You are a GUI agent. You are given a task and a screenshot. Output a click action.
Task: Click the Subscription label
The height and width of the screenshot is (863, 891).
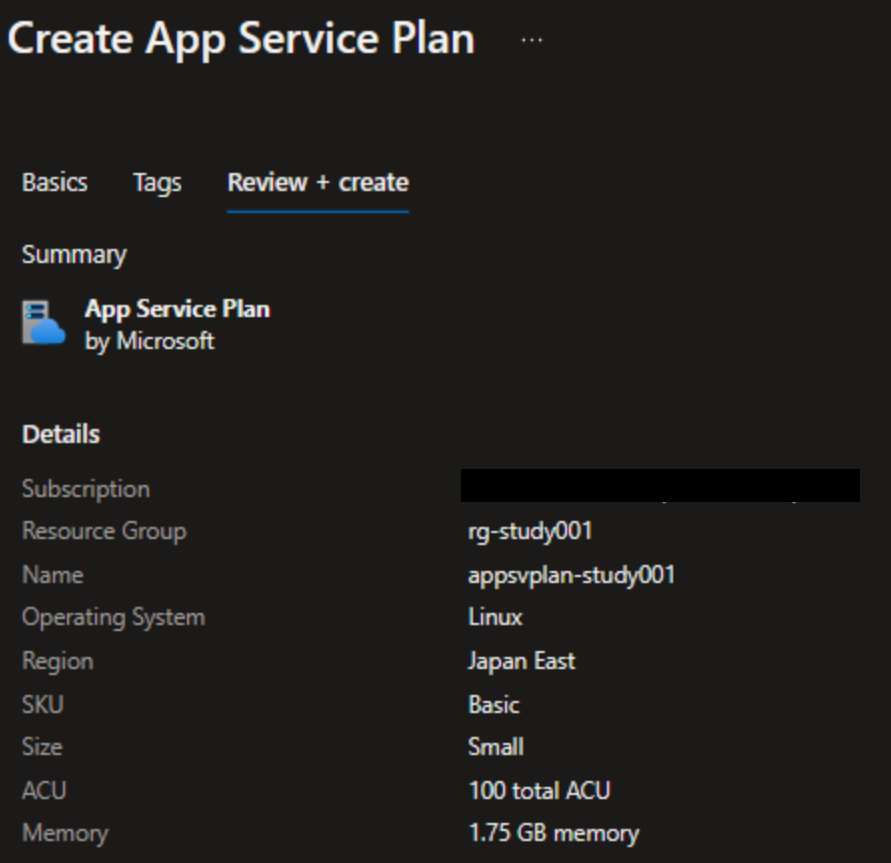pos(86,489)
